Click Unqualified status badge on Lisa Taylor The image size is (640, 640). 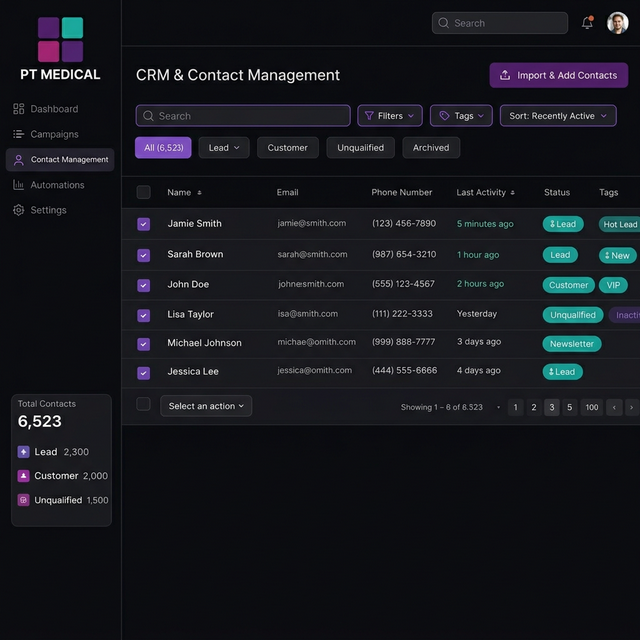[x=573, y=315]
